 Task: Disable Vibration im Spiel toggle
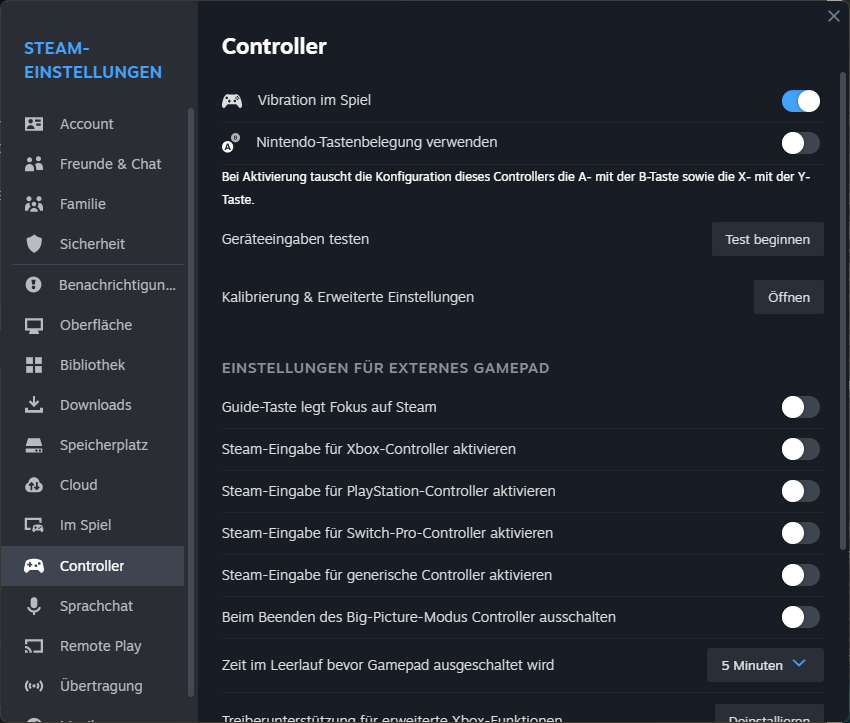point(800,101)
